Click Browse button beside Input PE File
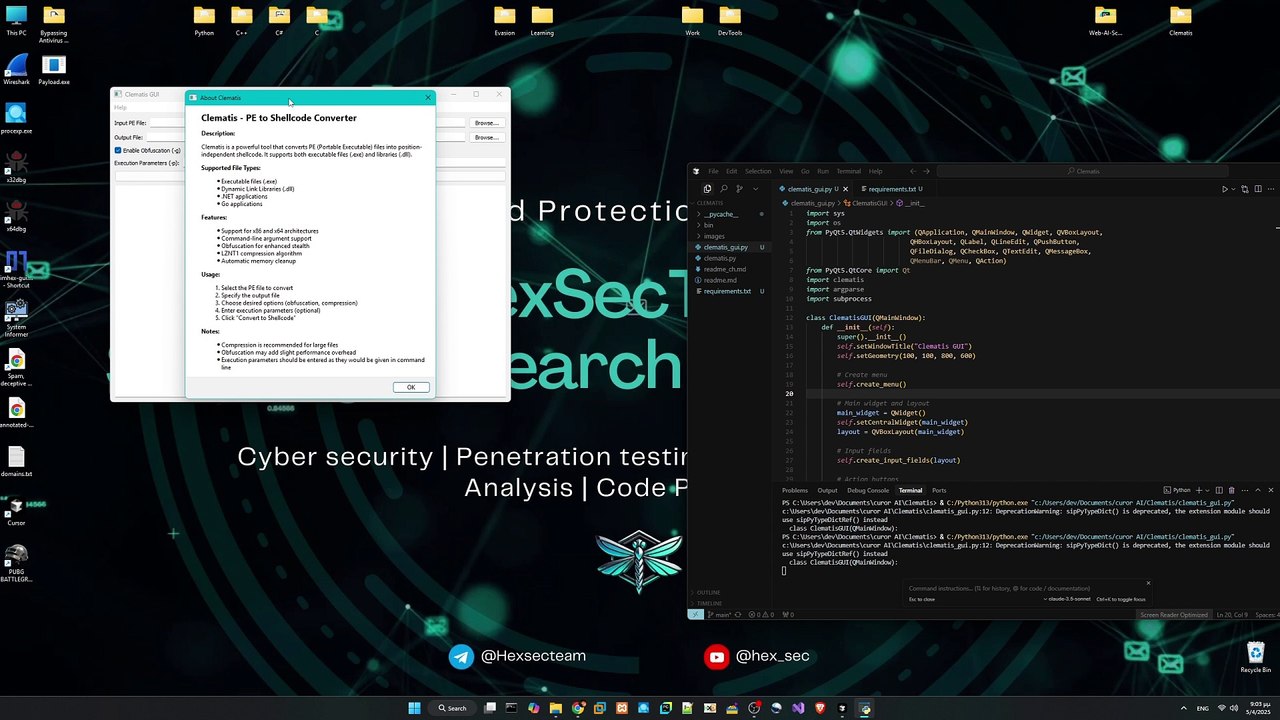Screen dimensions: 1280x720 pyautogui.click(x=486, y=123)
